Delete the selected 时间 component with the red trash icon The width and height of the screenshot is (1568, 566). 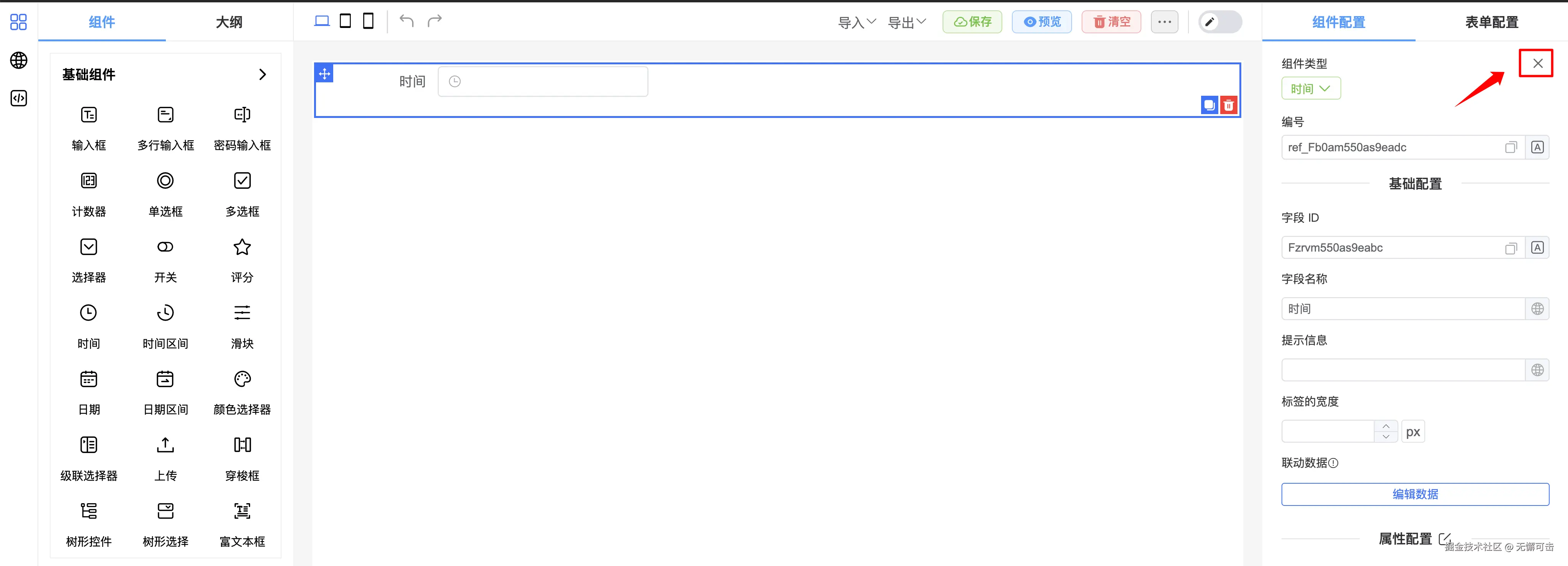tap(1229, 105)
